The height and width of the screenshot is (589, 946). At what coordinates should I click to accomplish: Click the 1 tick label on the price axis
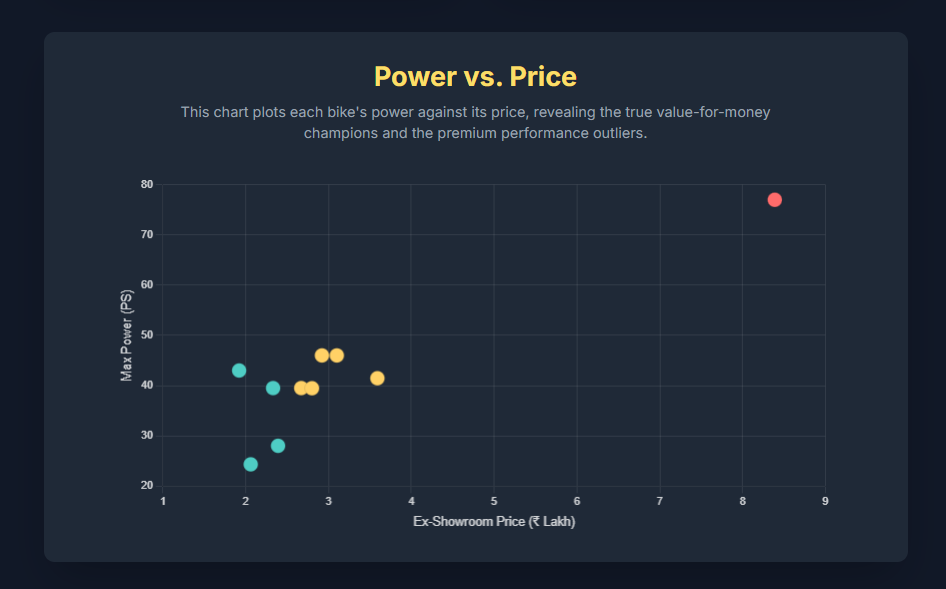[x=164, y=500]
